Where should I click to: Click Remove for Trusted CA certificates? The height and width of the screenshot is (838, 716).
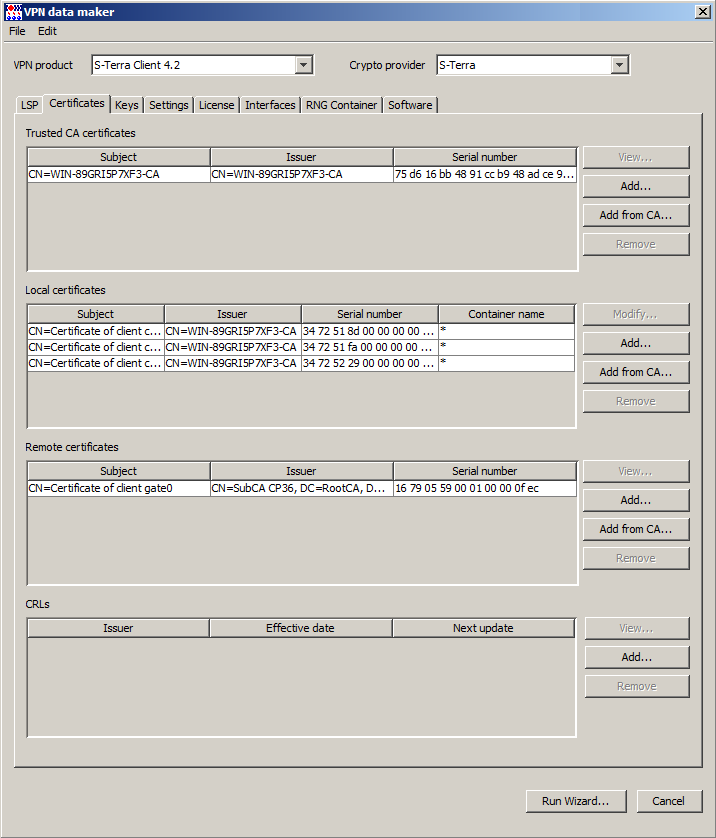pos(636,244)
